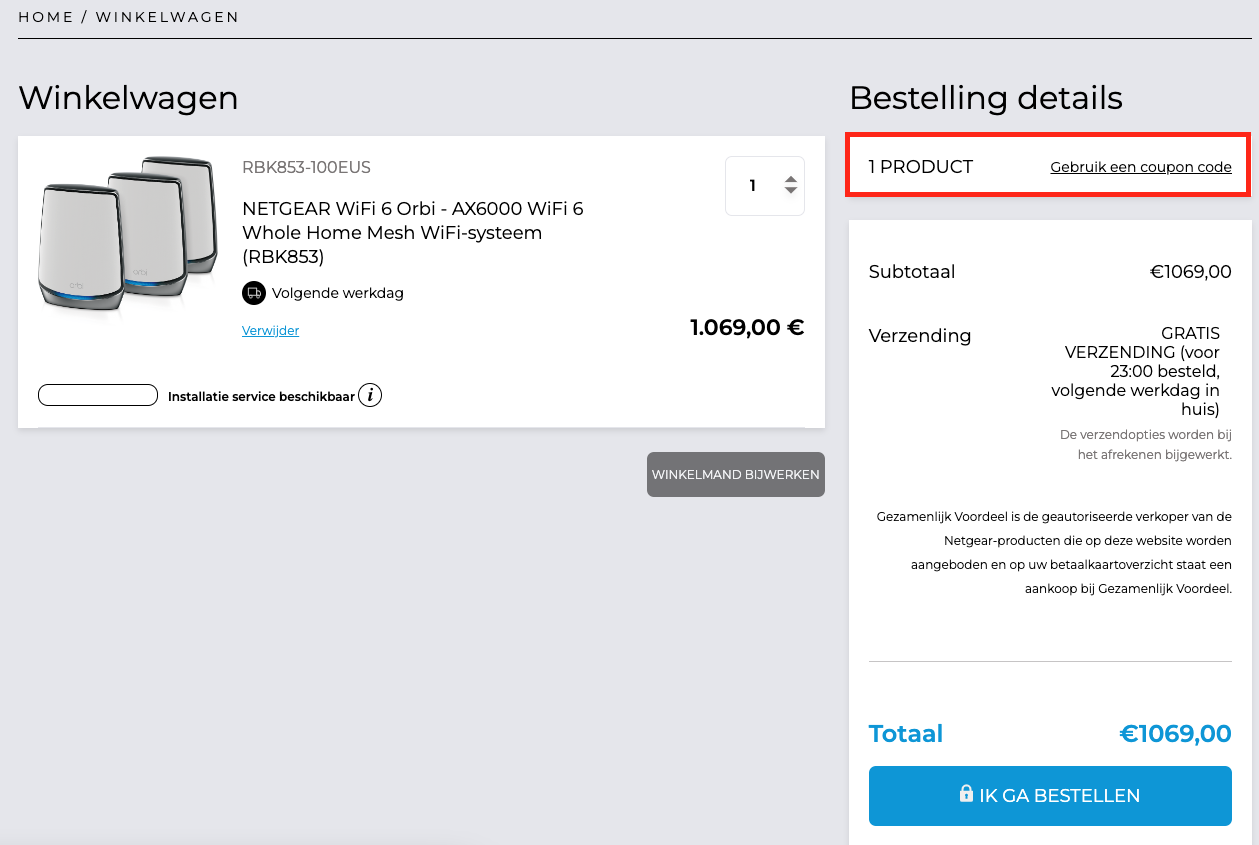Select the SKU text RBK853-100EUS
The image size is (1259, 845).
pyautogui.click(x=306, y=167)
